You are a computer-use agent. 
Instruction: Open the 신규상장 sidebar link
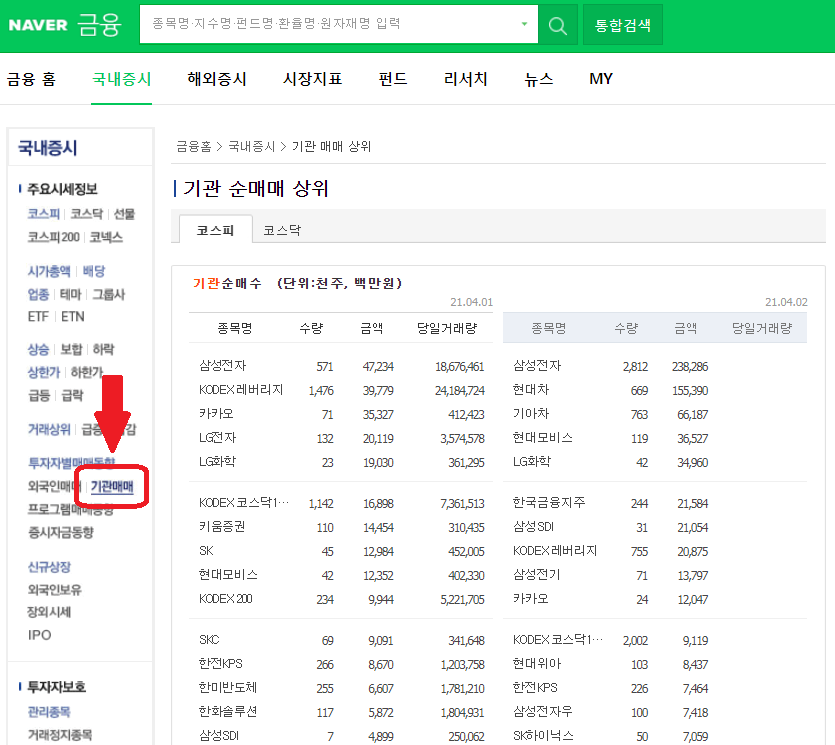pos(48,567)
